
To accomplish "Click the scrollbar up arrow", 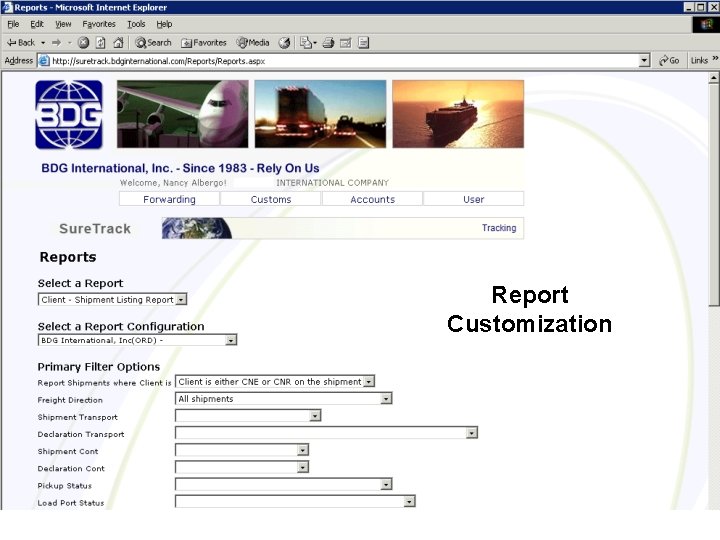I will point(714,78).
